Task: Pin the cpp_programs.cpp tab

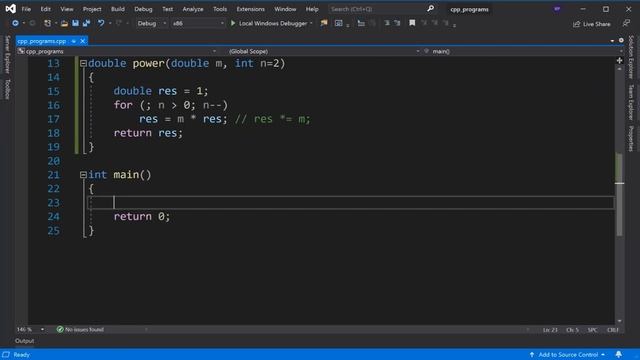Action: pos(74,41)
